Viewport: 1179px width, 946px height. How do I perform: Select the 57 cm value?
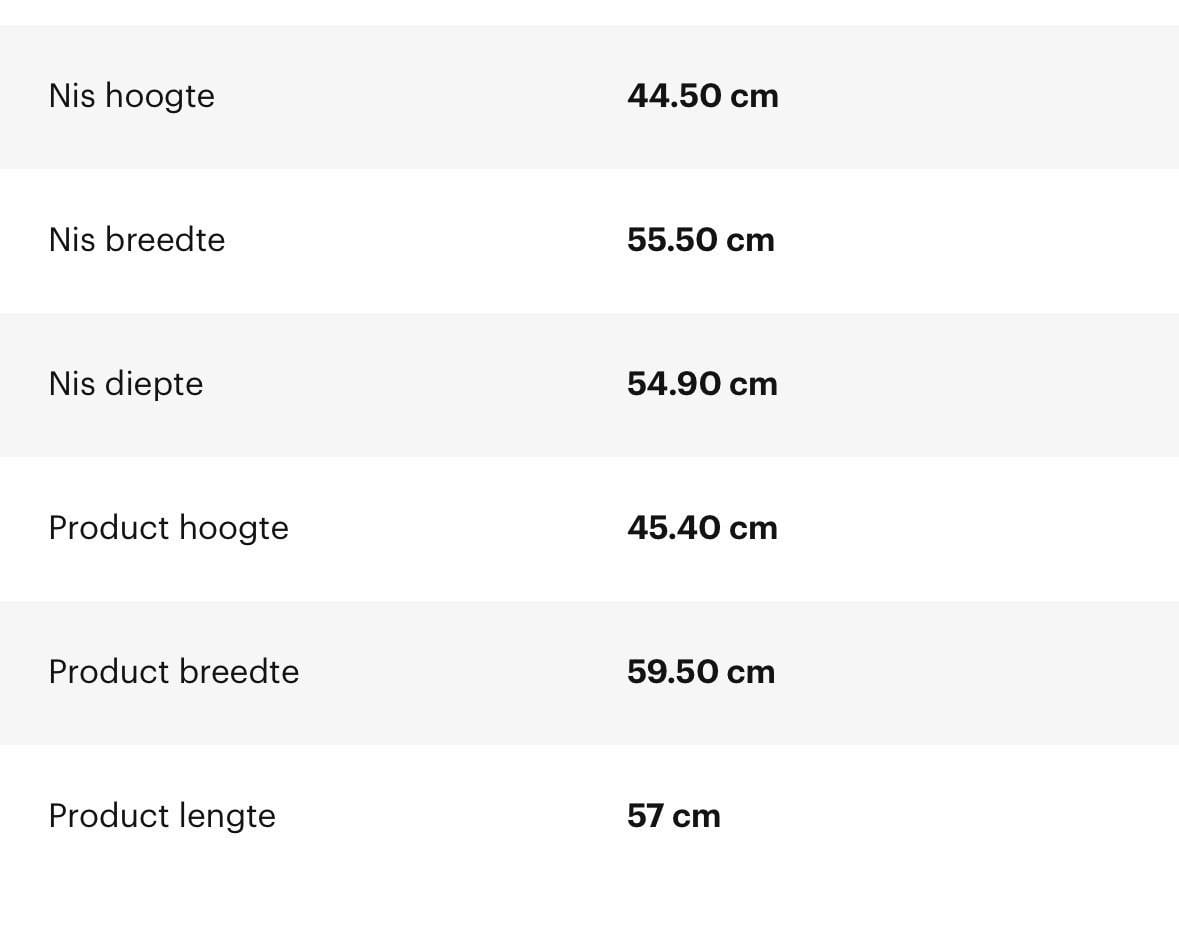point(674,816)
